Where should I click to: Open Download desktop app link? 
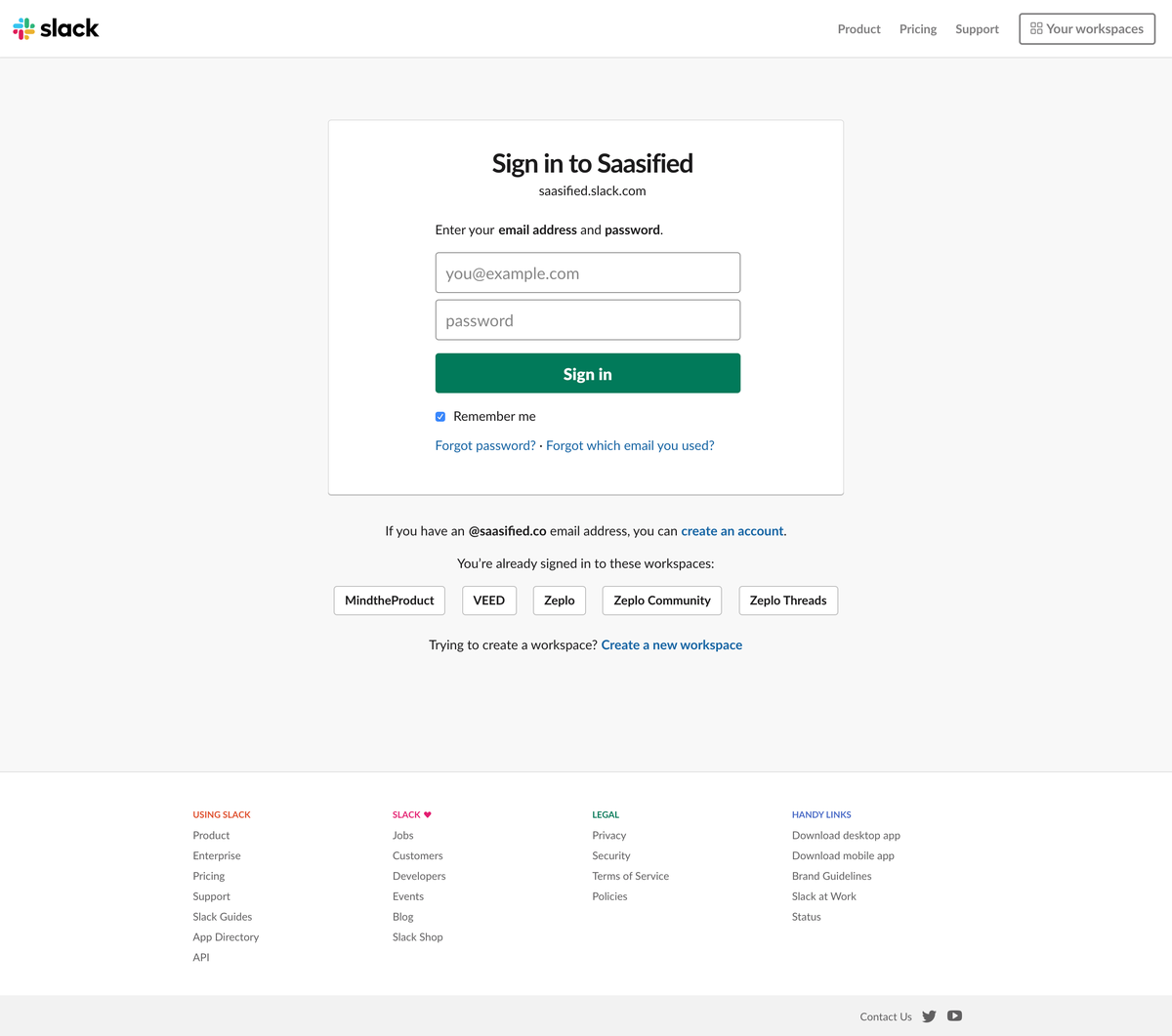847,836
